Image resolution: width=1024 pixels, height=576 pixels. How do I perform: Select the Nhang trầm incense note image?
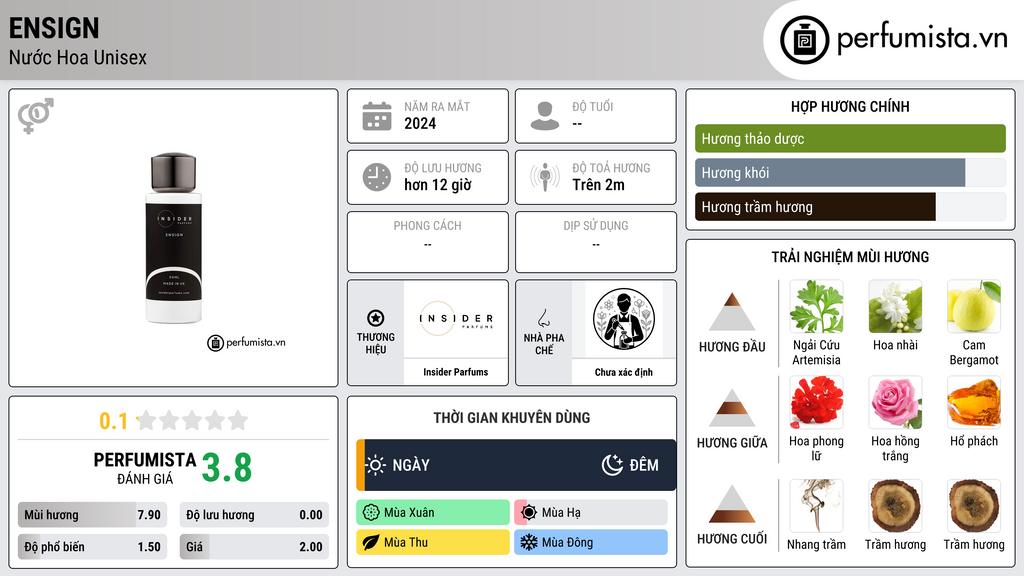tap(816, 506)
